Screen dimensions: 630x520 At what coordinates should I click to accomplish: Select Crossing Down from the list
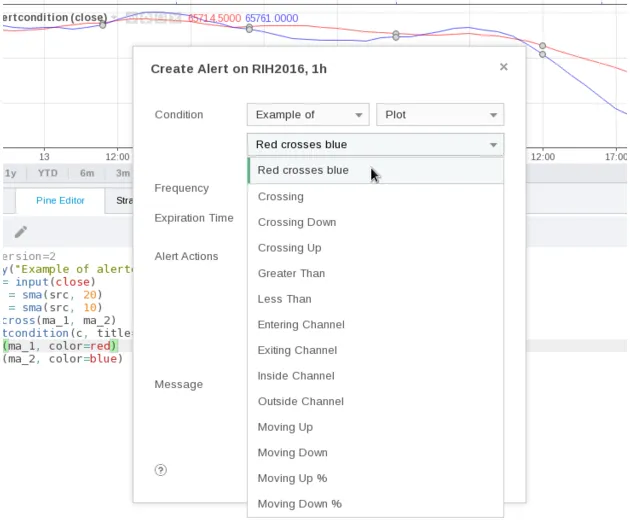[x=296, y=222]
